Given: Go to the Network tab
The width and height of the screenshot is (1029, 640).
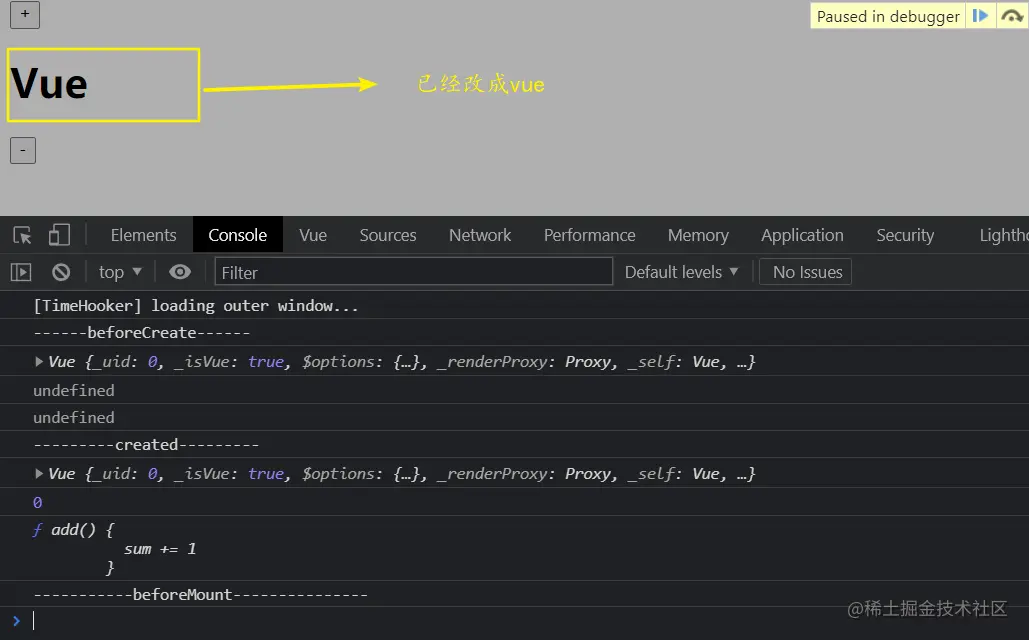Looking at the screenshot, I should 480,235.
